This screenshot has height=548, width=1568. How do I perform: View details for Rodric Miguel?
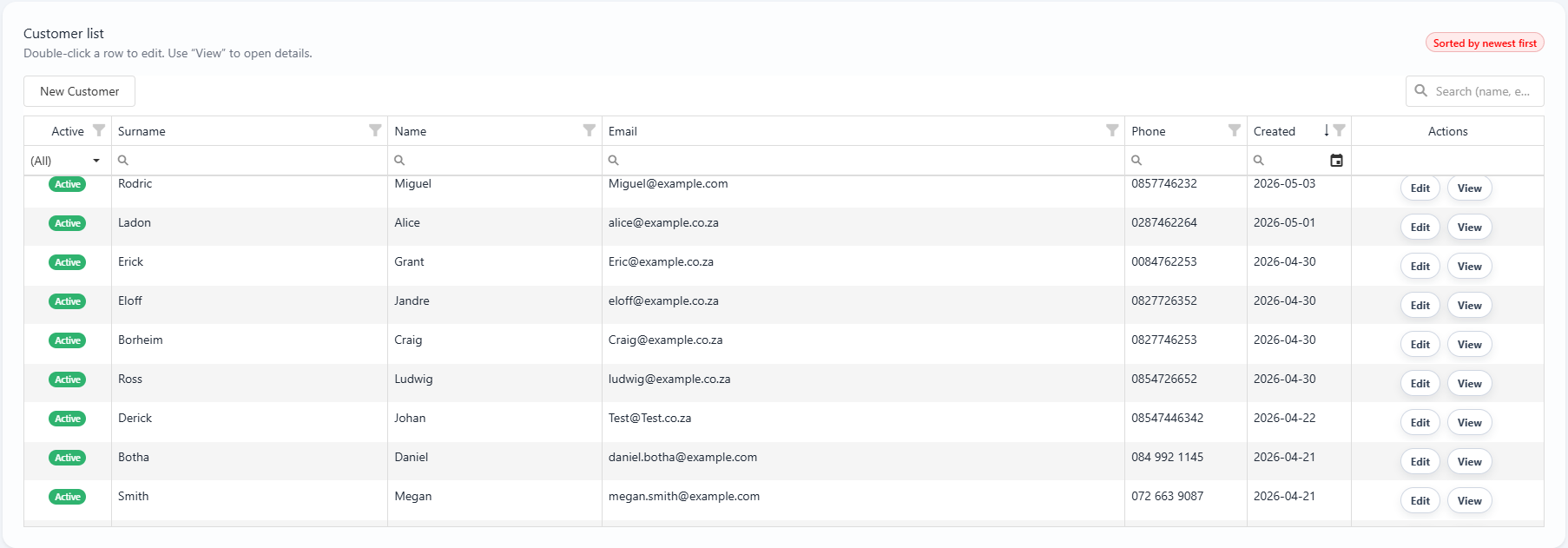tap(1470, 188)
